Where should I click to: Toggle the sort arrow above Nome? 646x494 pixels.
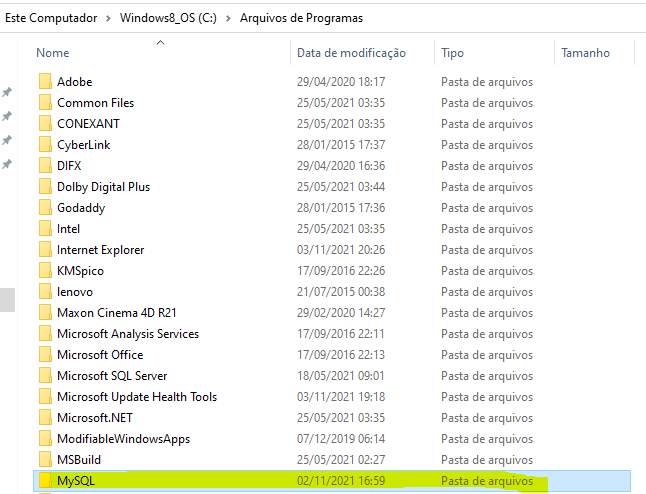[161, 42]
